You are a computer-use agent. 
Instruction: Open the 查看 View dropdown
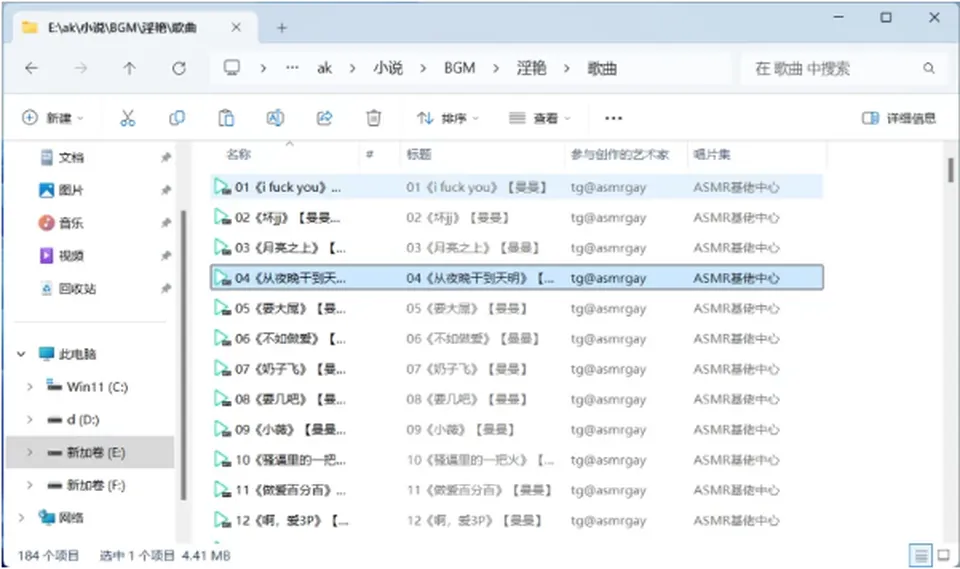(x=539, y=118)
